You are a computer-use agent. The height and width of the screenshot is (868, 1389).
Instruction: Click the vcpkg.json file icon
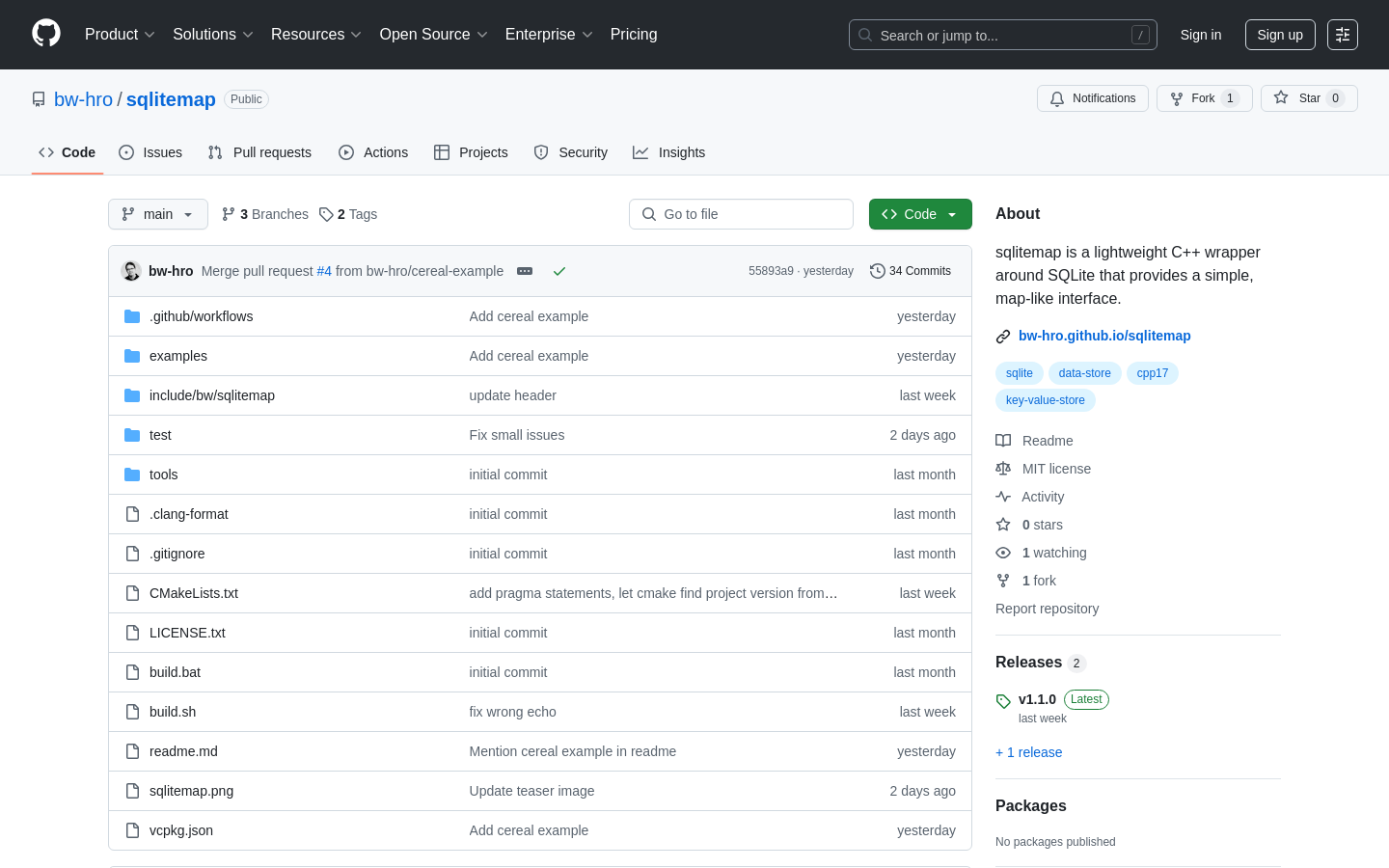click(x=132, y=830)
